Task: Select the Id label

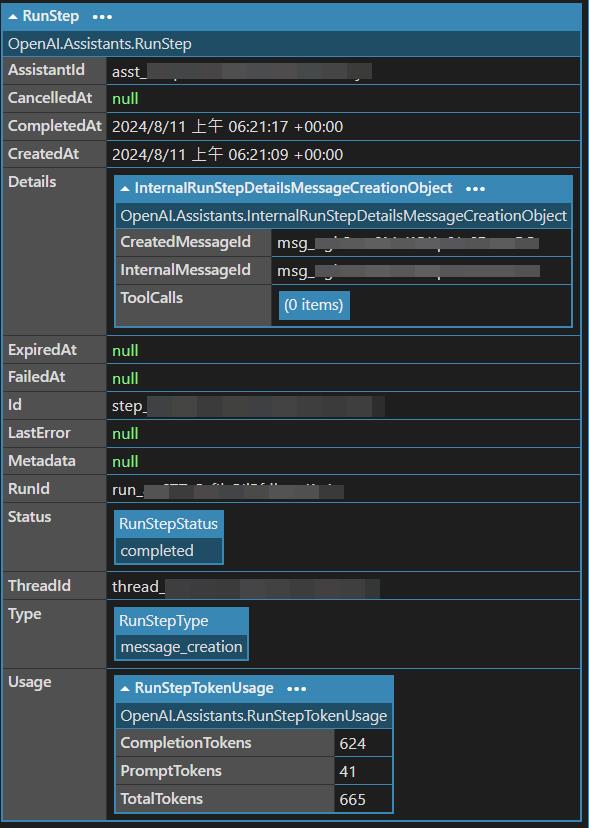Action: coord(15,405)
